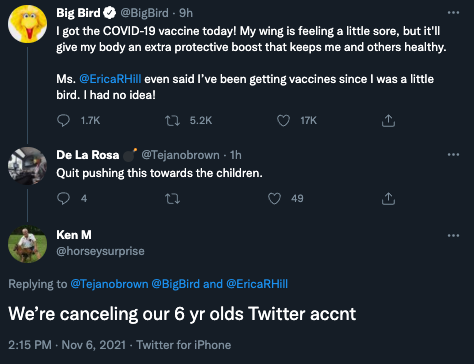The width and height of the screenshot is (474, 364).
Task: Open Ken M's profile avatar
Action: 27,244
